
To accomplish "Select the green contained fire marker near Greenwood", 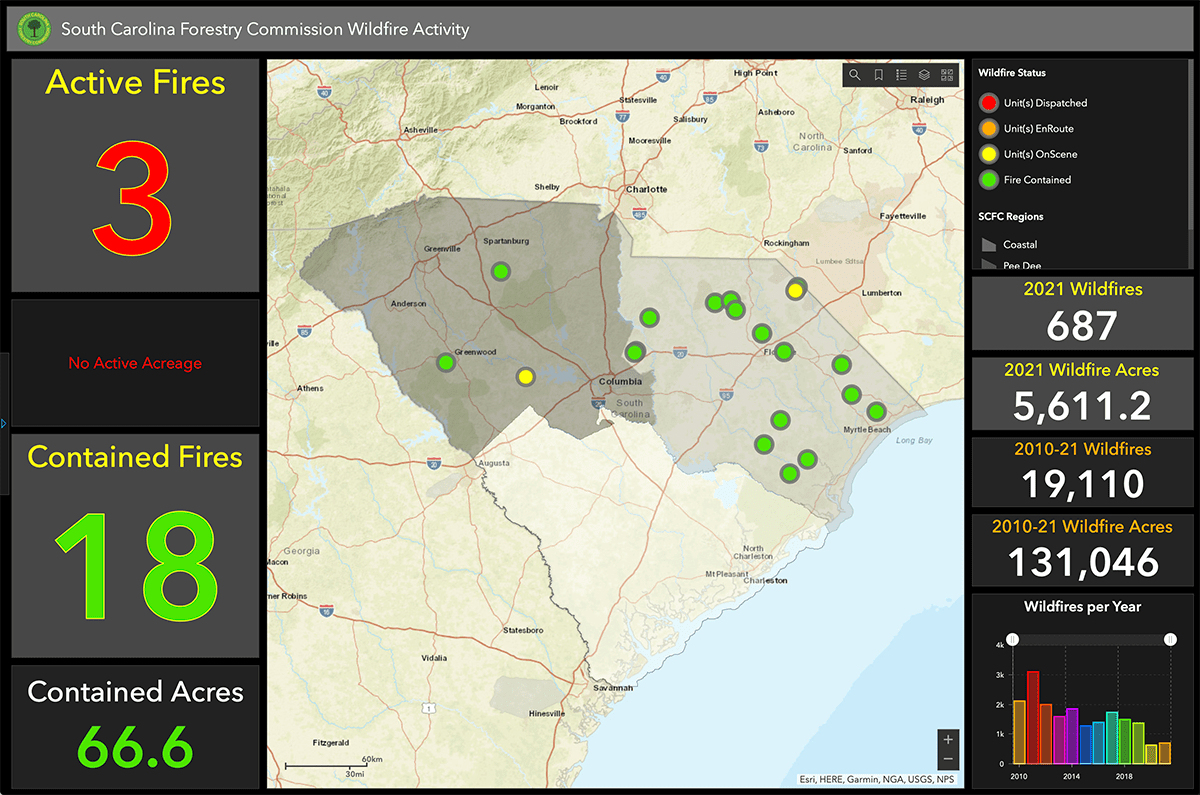I will (446, 362).
